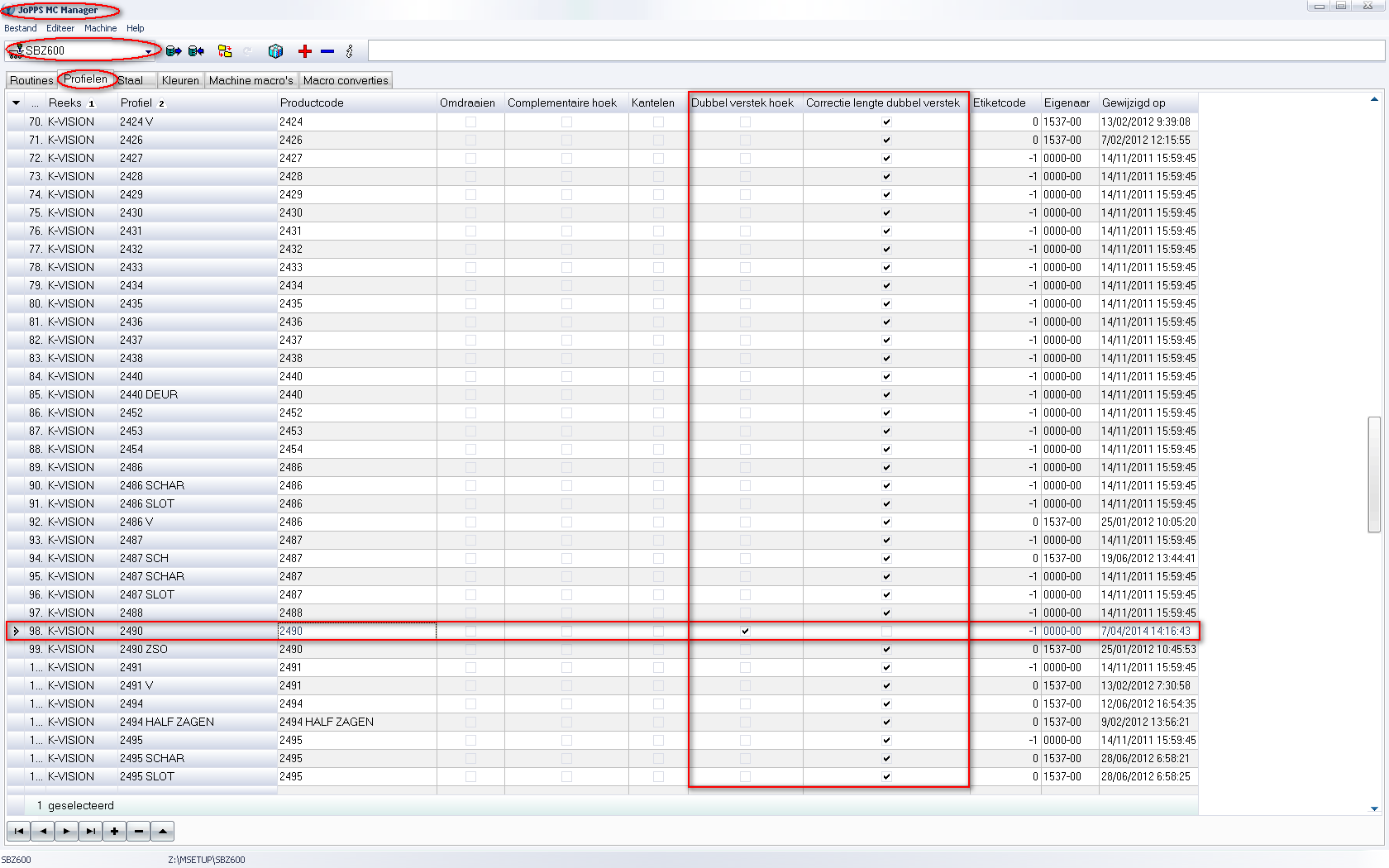The height and width of the screenshot is (868, 1389).
Task: Click the greyed refresh arrow icon in toolbar
Action: point(248,51)
